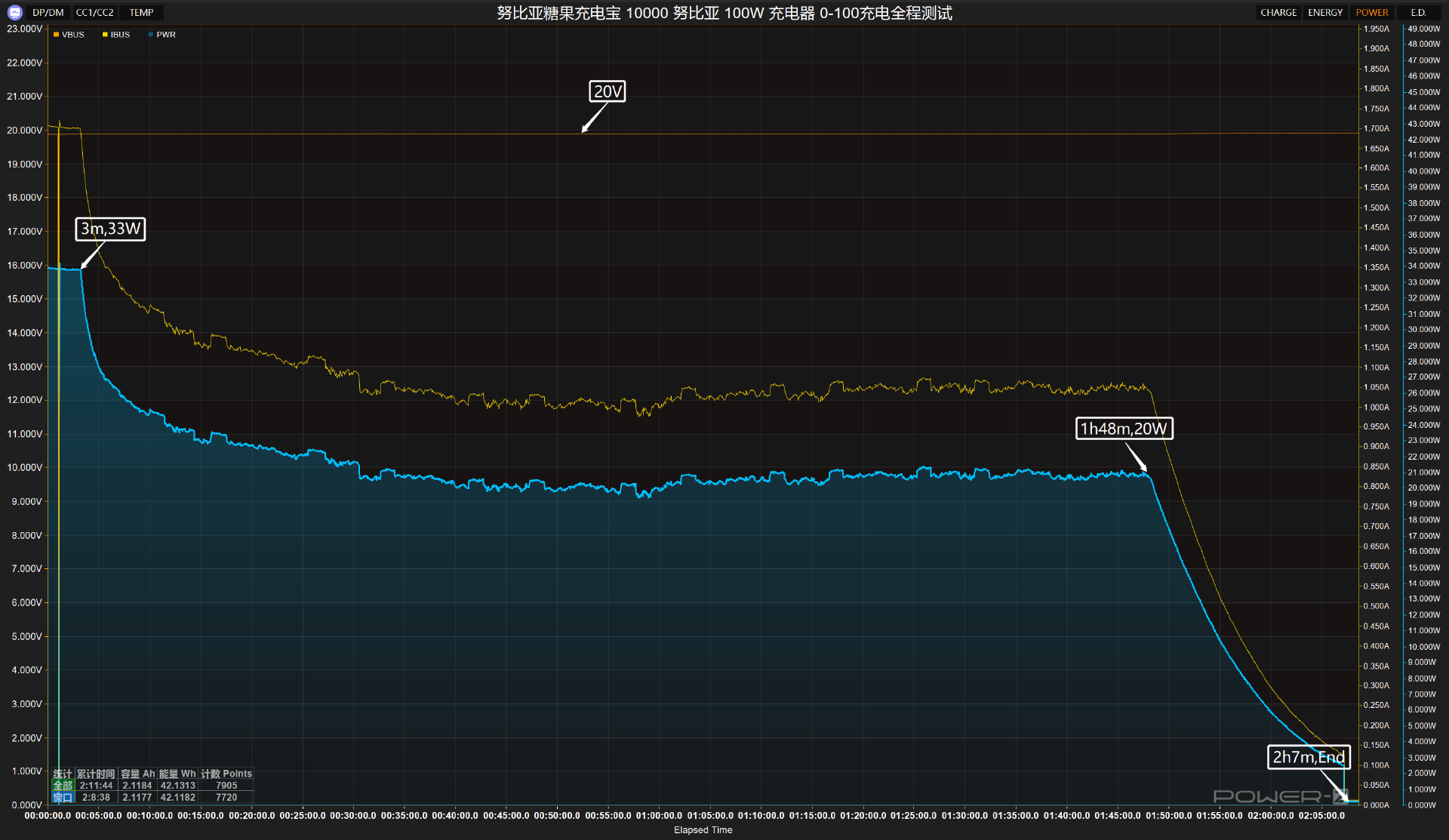Click the energy value 42.1313
This screenshot has height=840, width=1449.
point(177,786)
